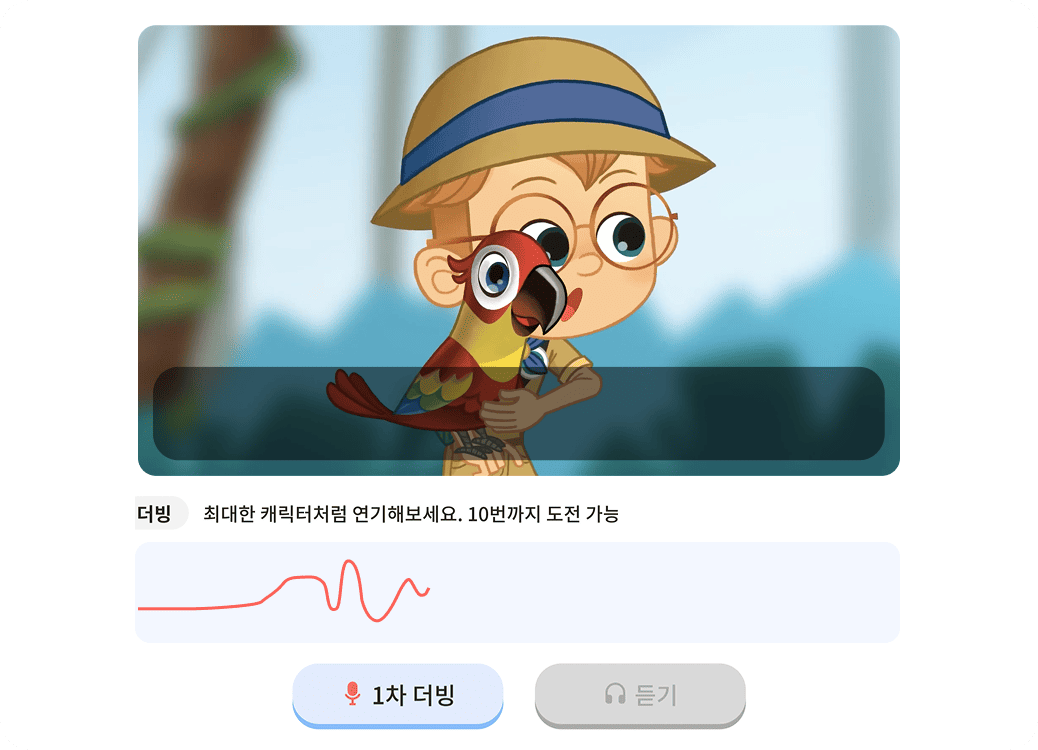Click the dark subtitle overlay box
The image size is (1038, 750).
pyautogui.click(x=518, y=413)
